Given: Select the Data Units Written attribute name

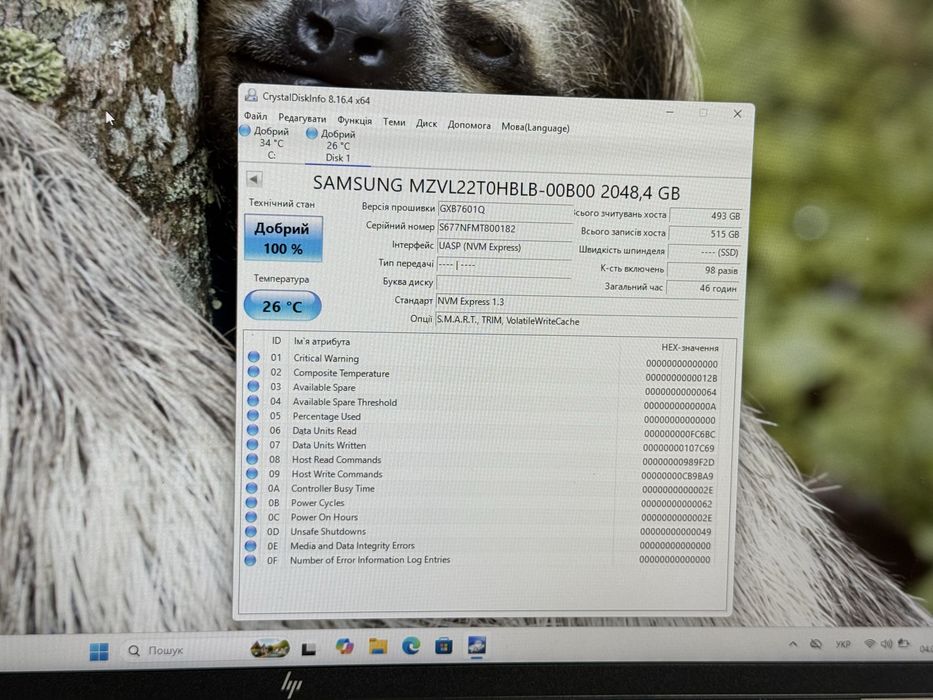Looking at the screenshot, I should coord(329,445).
